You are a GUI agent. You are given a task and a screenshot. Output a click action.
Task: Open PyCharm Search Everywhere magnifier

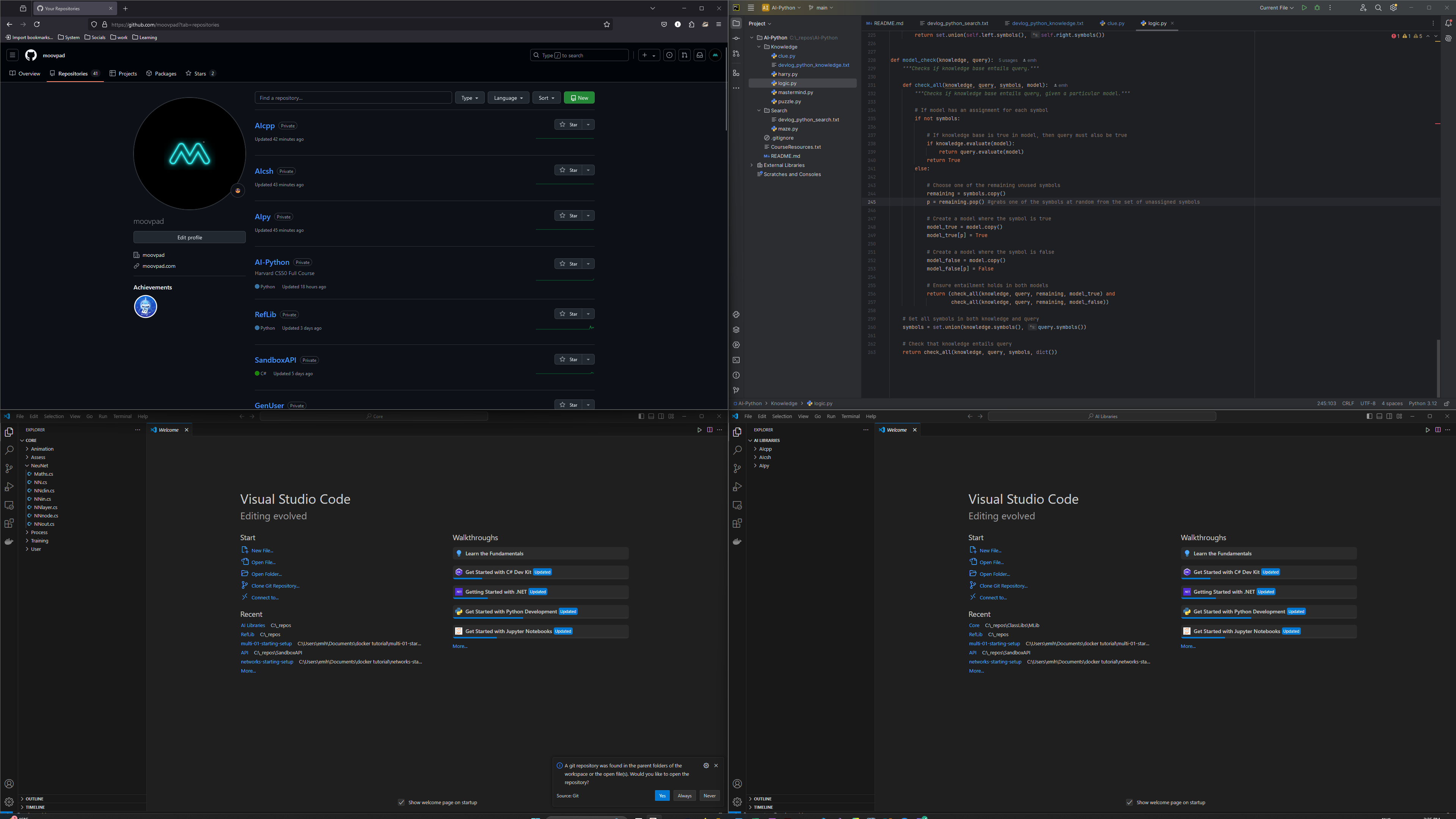1378,8
